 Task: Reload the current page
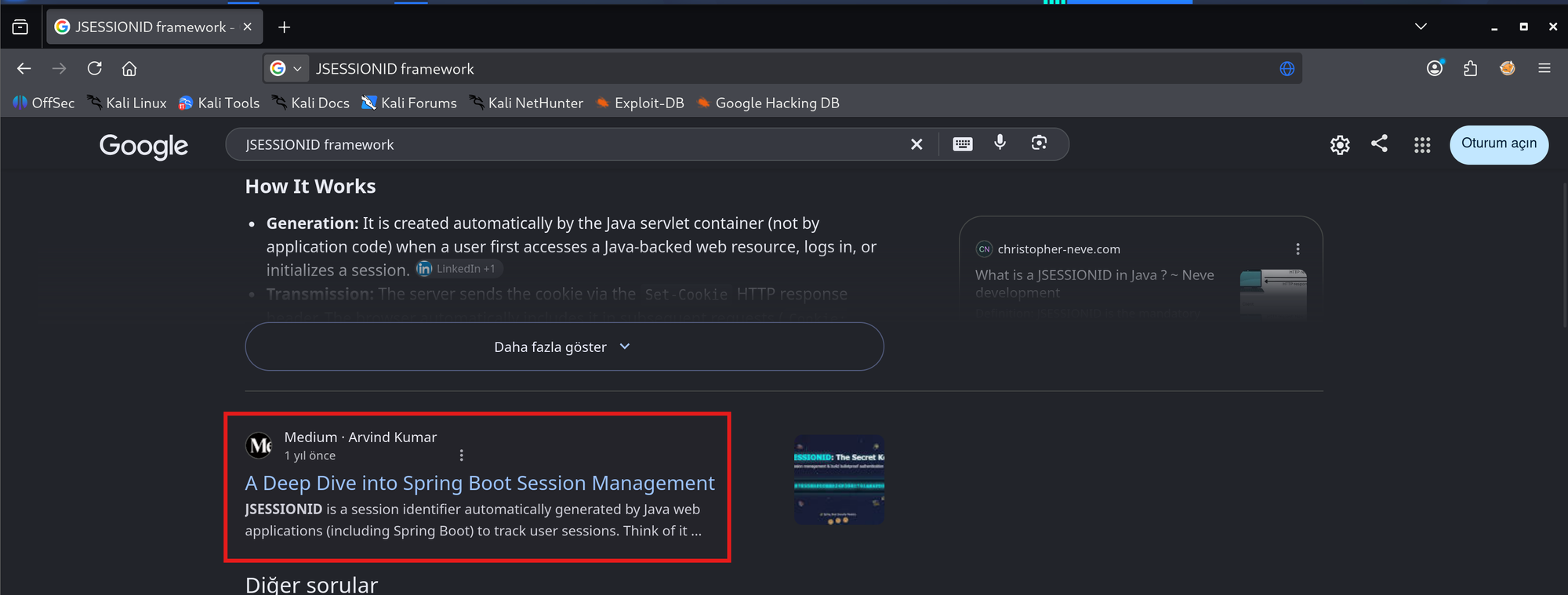pyautogui.click(x=95, y=69)
